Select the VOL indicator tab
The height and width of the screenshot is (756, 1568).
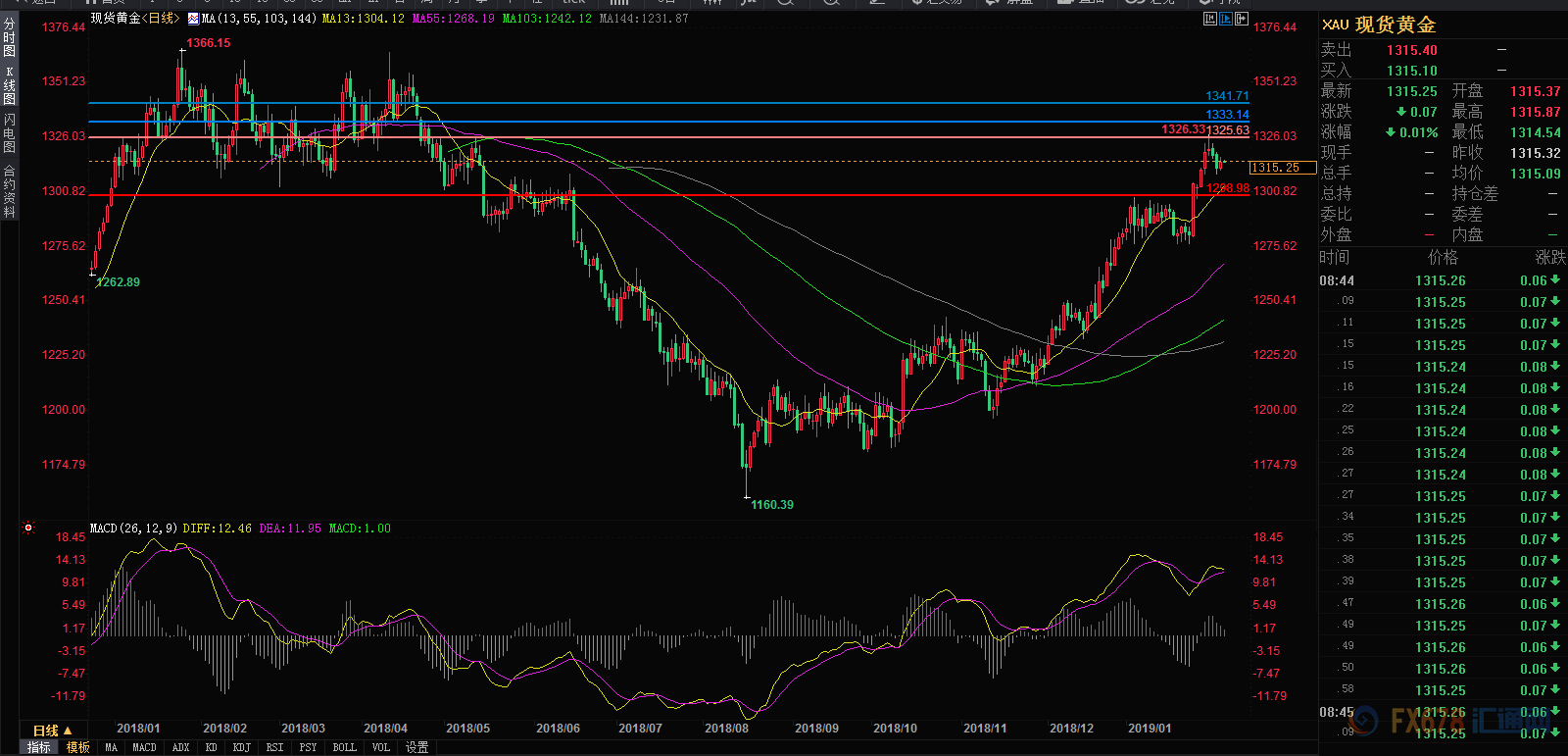[x=381, y=747]
